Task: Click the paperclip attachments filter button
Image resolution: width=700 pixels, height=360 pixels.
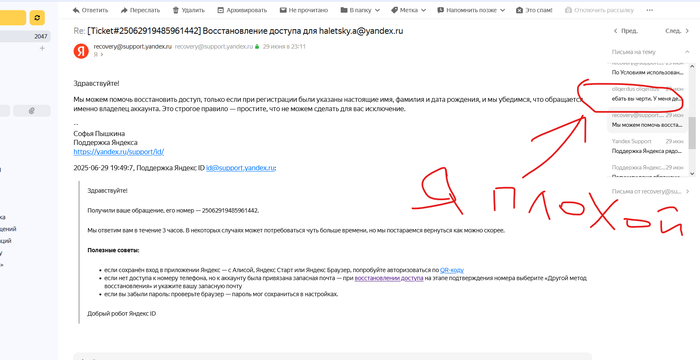Action: point(32,111)
